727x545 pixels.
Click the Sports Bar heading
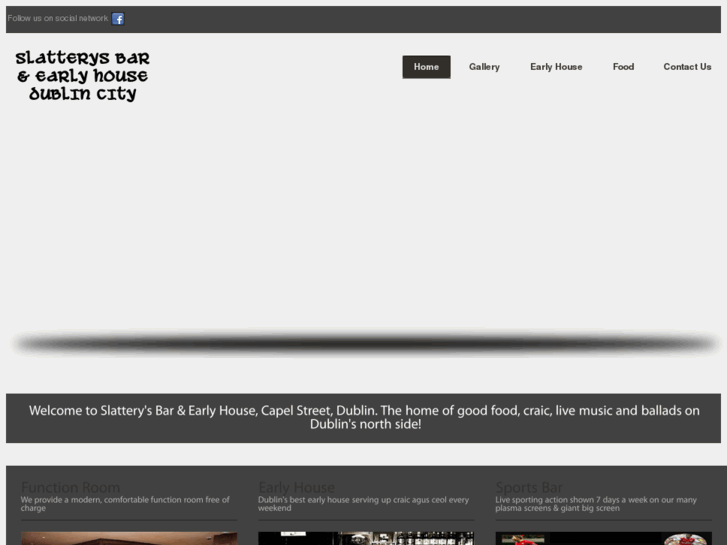click(x=529, y=487)
